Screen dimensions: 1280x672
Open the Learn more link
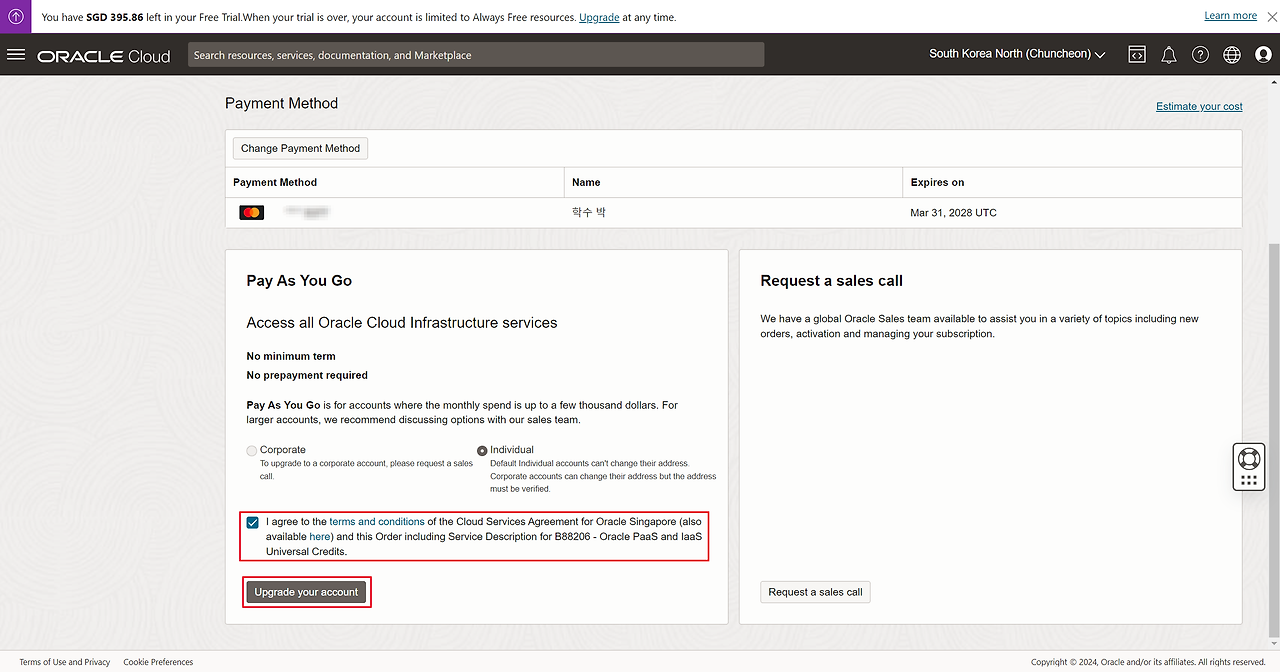click(1230, 16)
